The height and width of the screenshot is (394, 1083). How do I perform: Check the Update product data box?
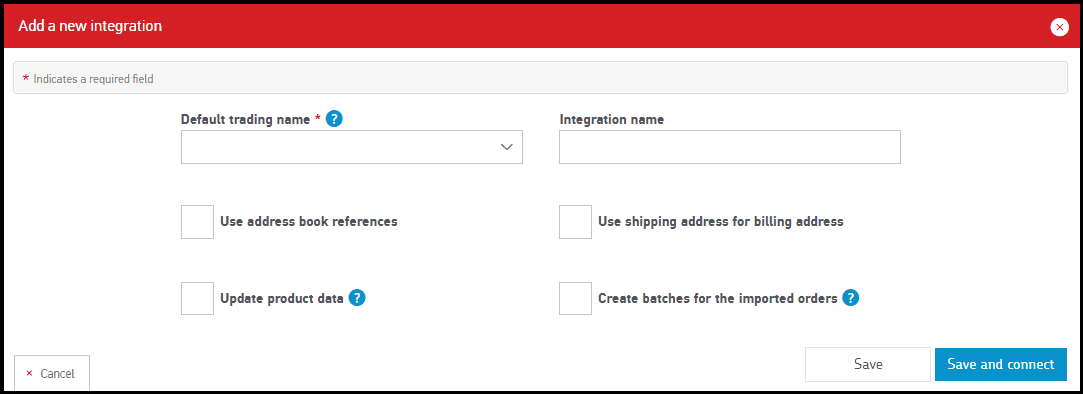(198, 299)
